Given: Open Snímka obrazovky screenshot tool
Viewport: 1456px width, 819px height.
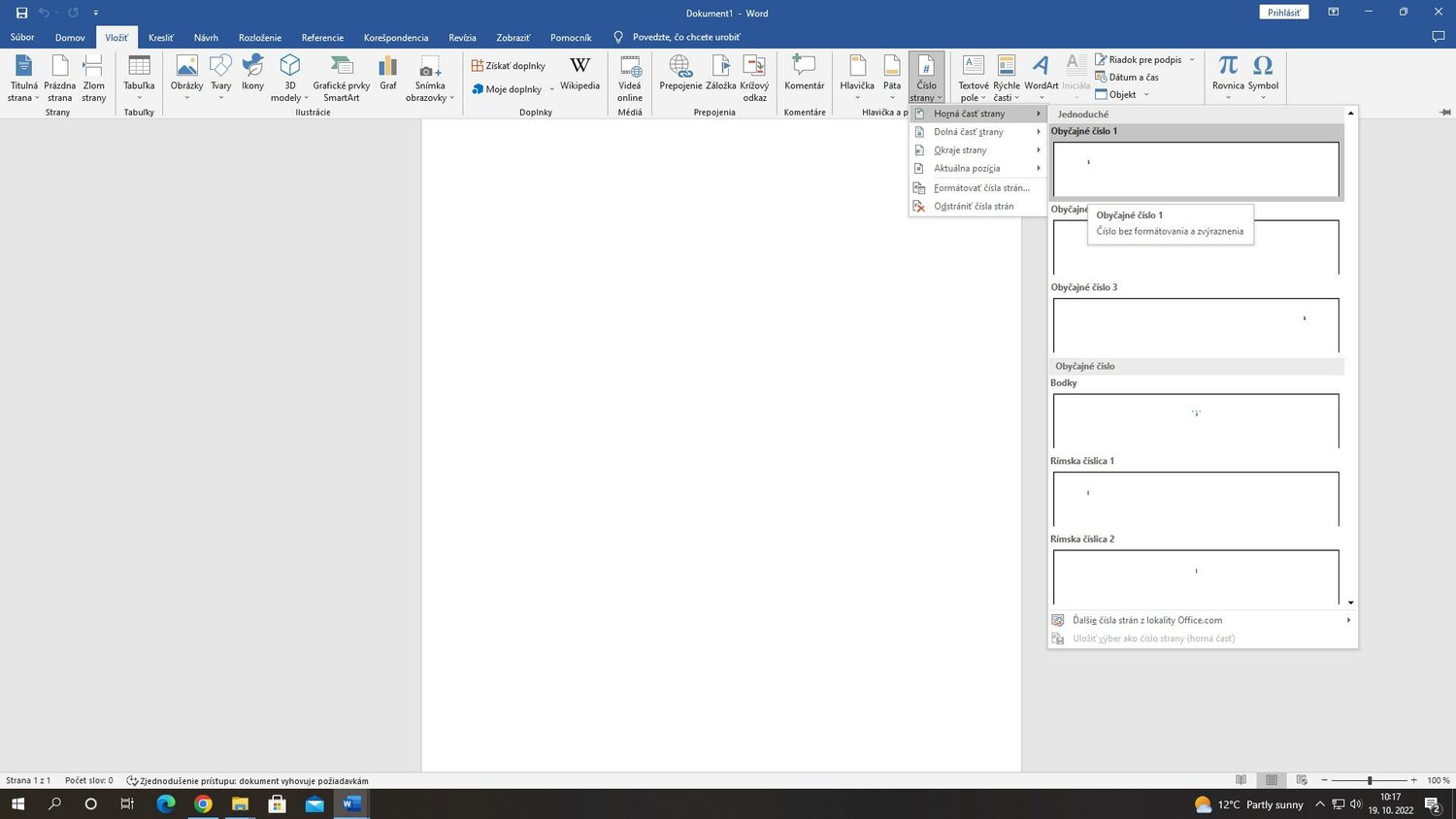Looking at the screenshot, I should (x=430, y=79).
